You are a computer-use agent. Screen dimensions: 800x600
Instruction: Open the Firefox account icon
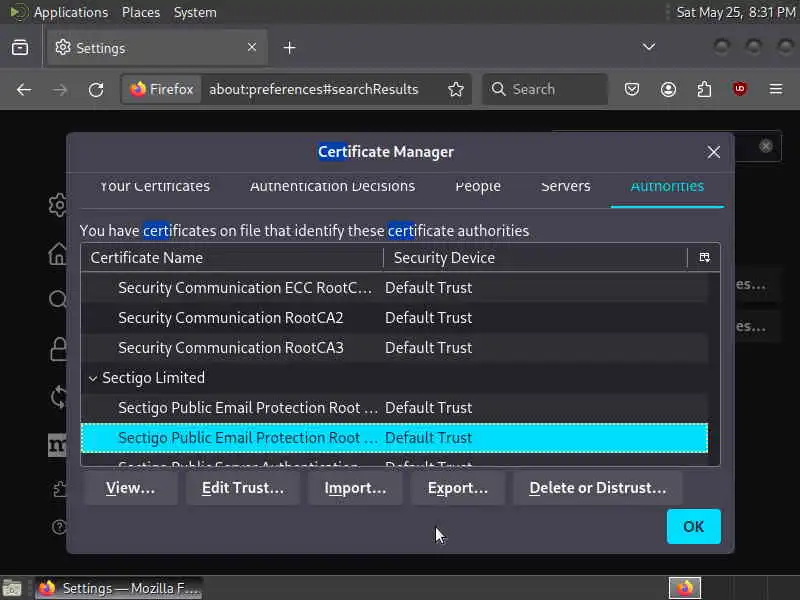coord(668,89)
